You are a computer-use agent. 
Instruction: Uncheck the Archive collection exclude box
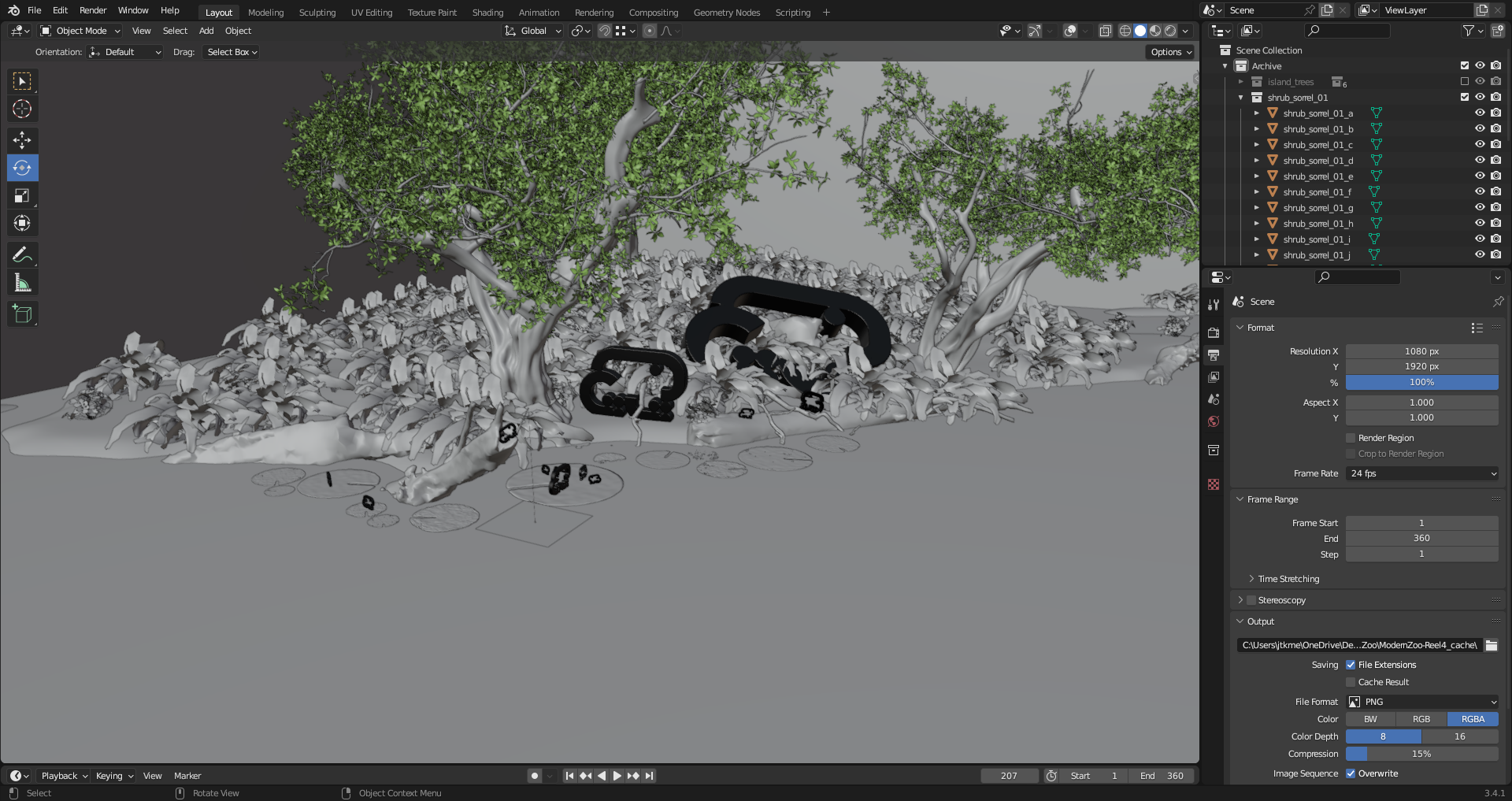tap(1465, 65)
